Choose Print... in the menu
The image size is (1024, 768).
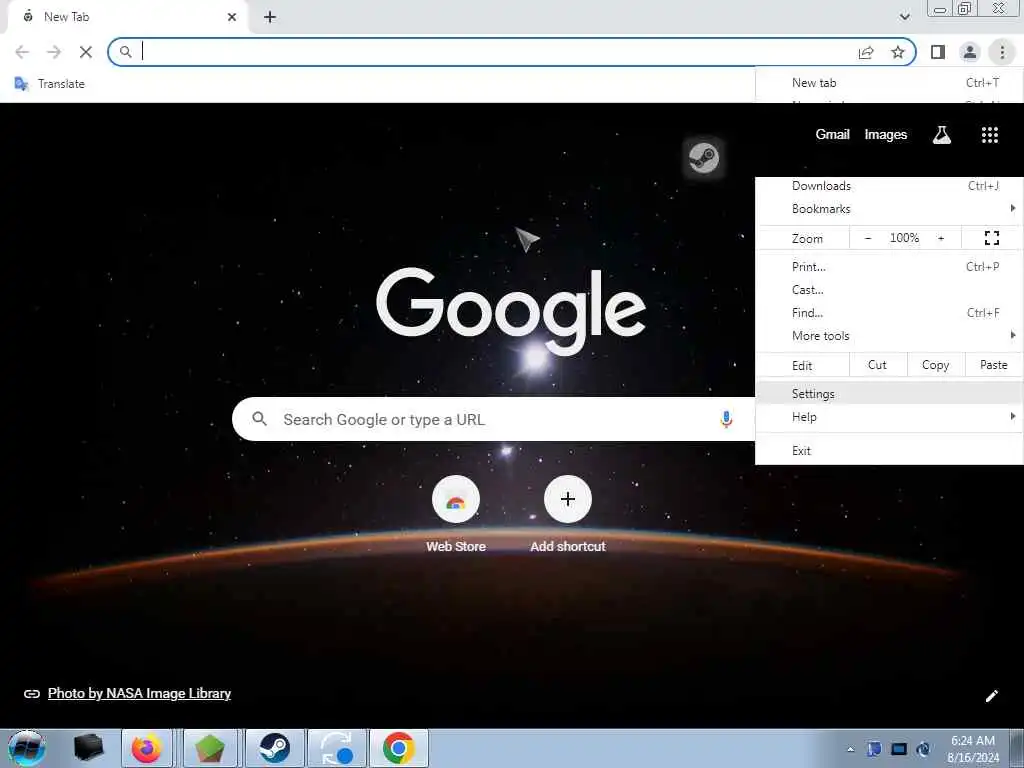tap(889, 266)
